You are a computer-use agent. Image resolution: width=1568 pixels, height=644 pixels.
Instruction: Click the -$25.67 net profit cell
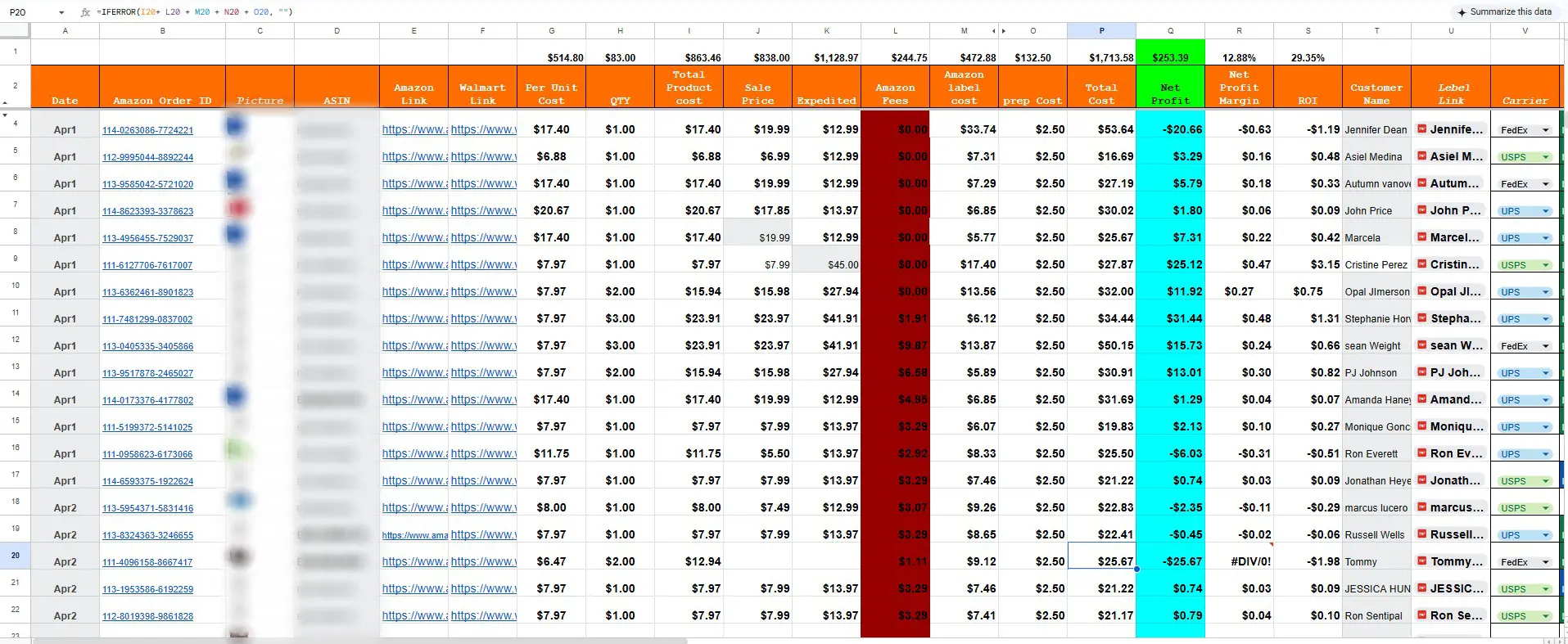pyautogui.click(x=1170, y=556)
